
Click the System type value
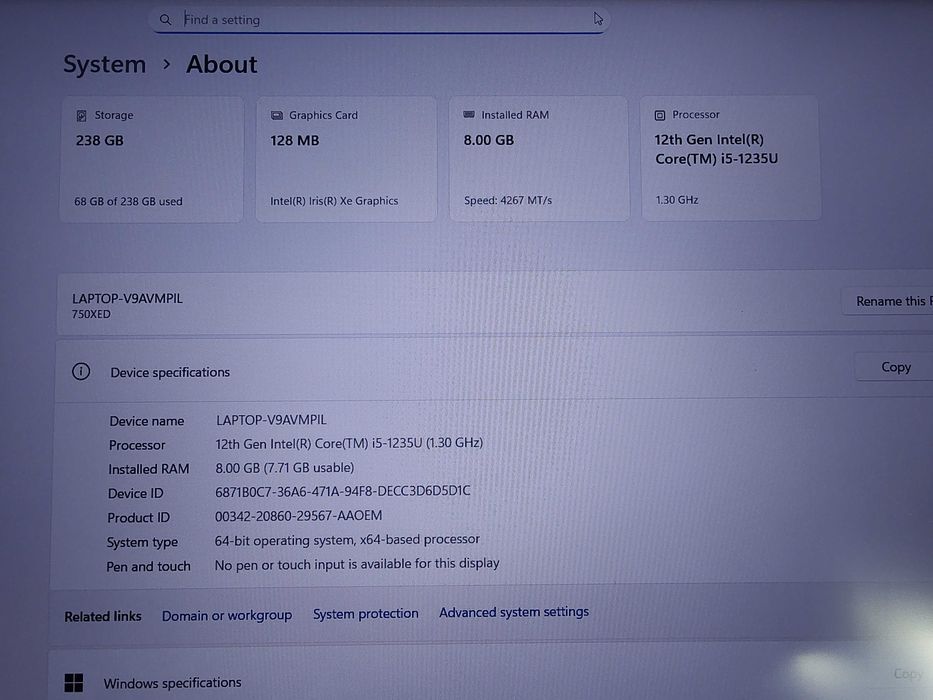tap(347, 540)
